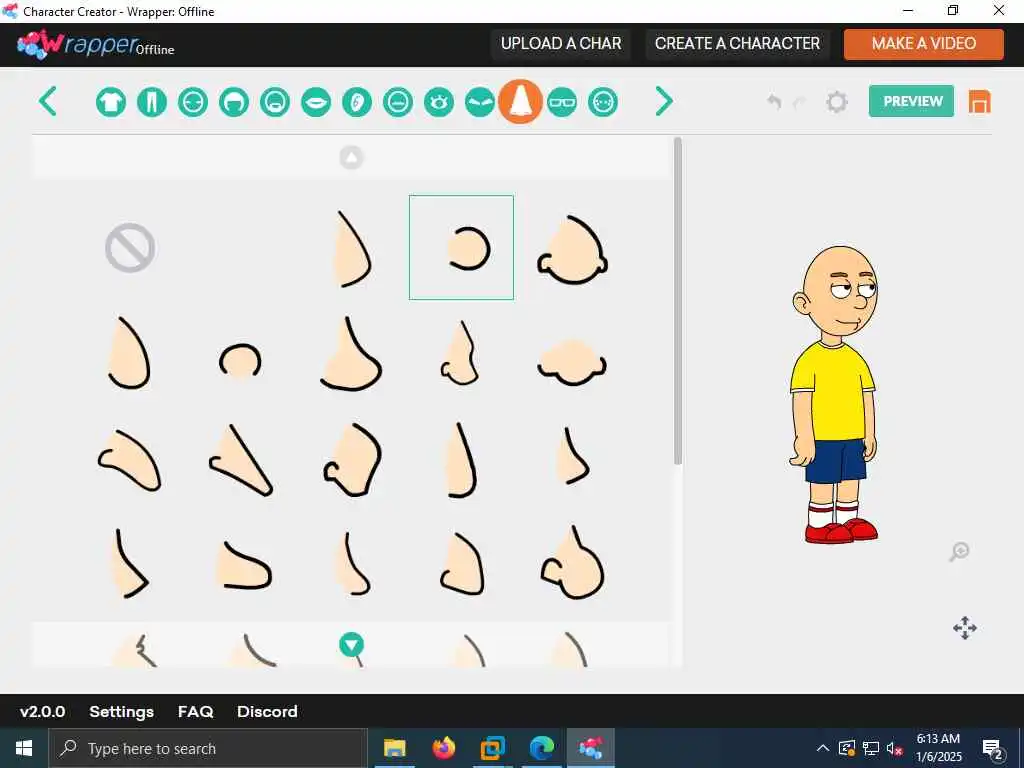Click Wrapper Offline taskbar icon

[591, 748]
